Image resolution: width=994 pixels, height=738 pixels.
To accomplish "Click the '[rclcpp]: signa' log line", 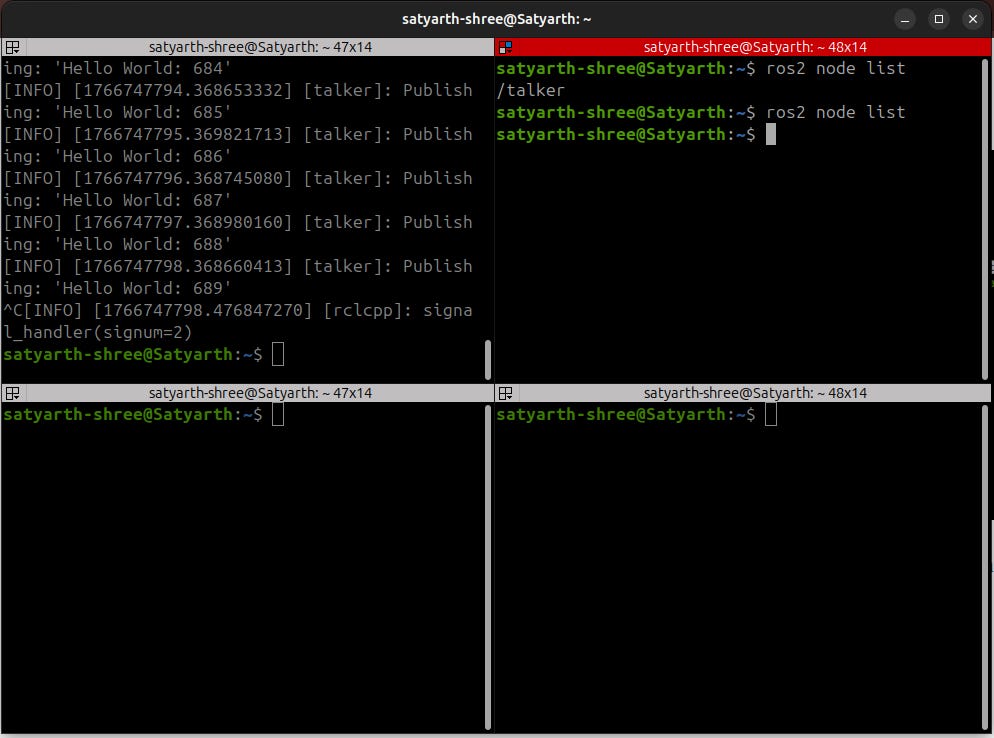I will point(238,311).
